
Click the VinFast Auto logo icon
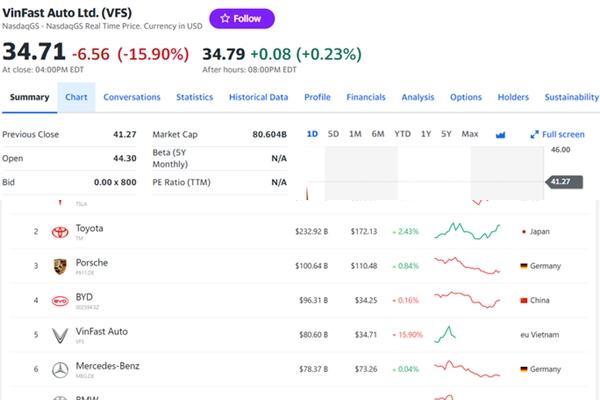point(59,335)
